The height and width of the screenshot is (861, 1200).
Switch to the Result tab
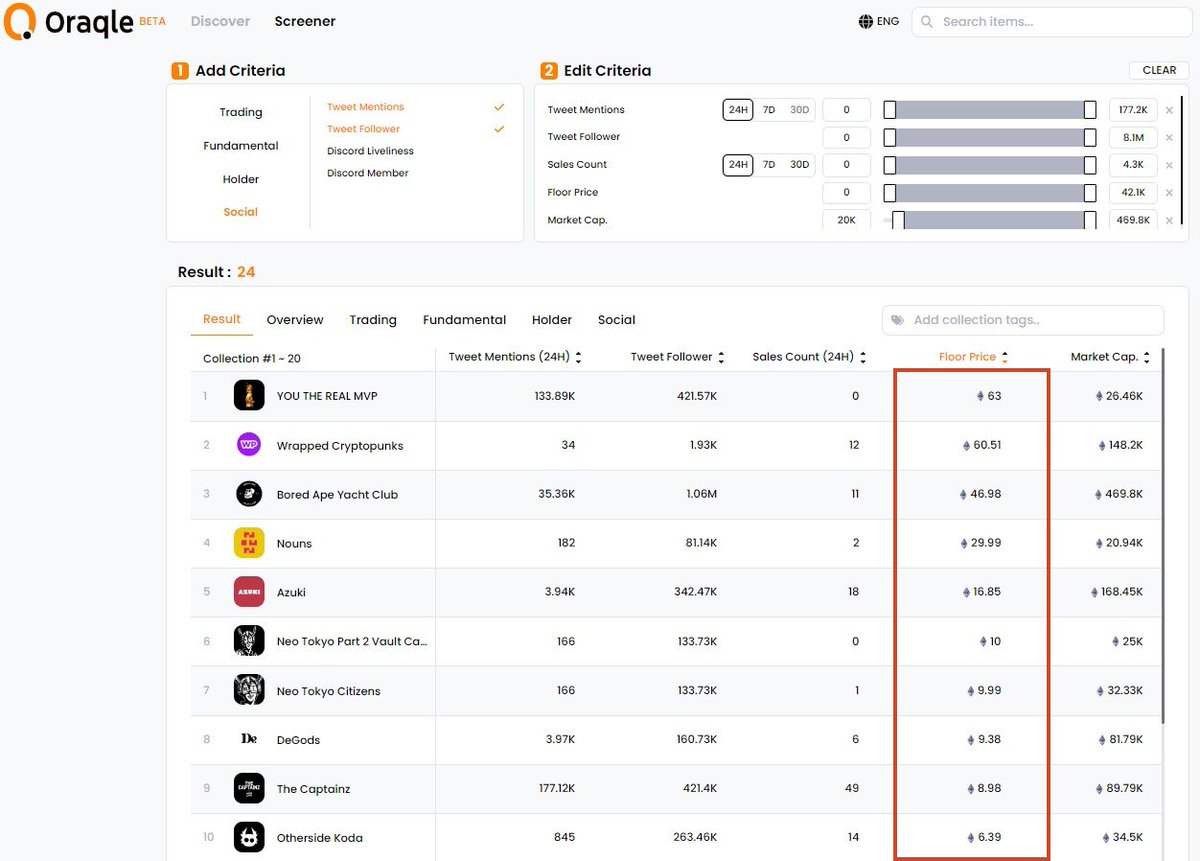[222, 319]
